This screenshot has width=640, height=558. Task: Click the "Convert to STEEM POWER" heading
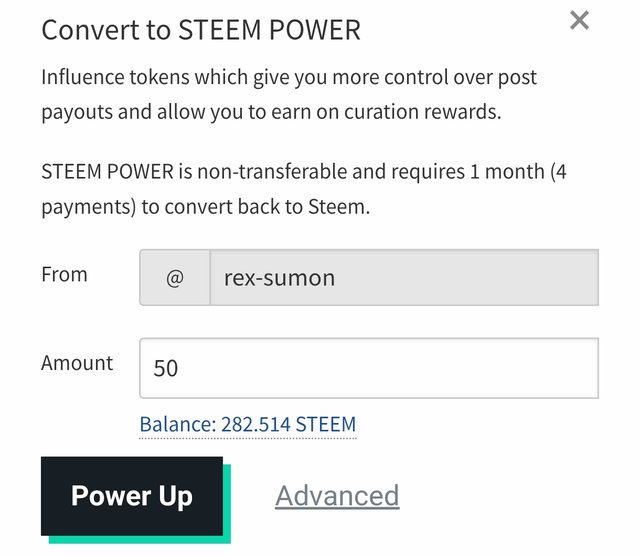(200, 30)
